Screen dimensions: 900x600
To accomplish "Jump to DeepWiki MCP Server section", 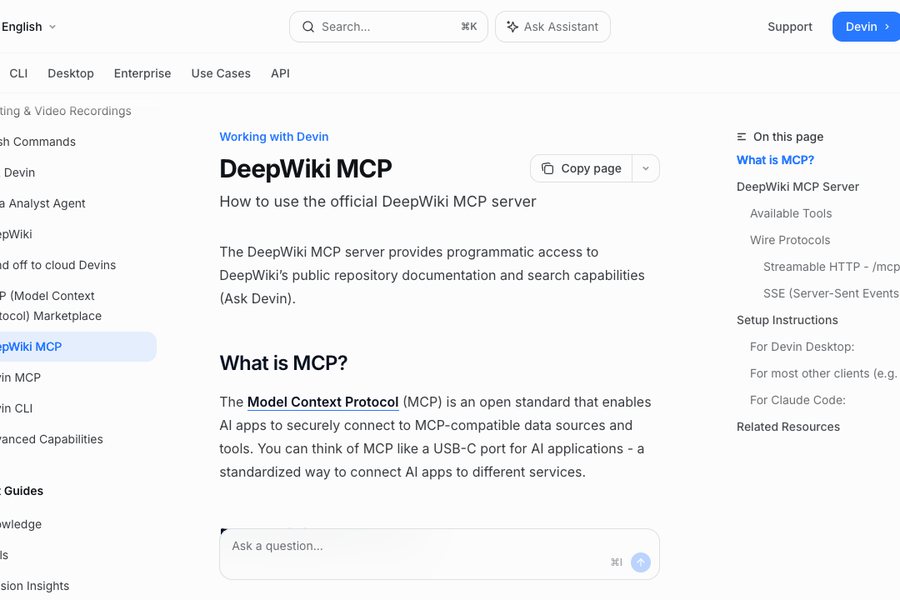I will click(x=798, y=187).
